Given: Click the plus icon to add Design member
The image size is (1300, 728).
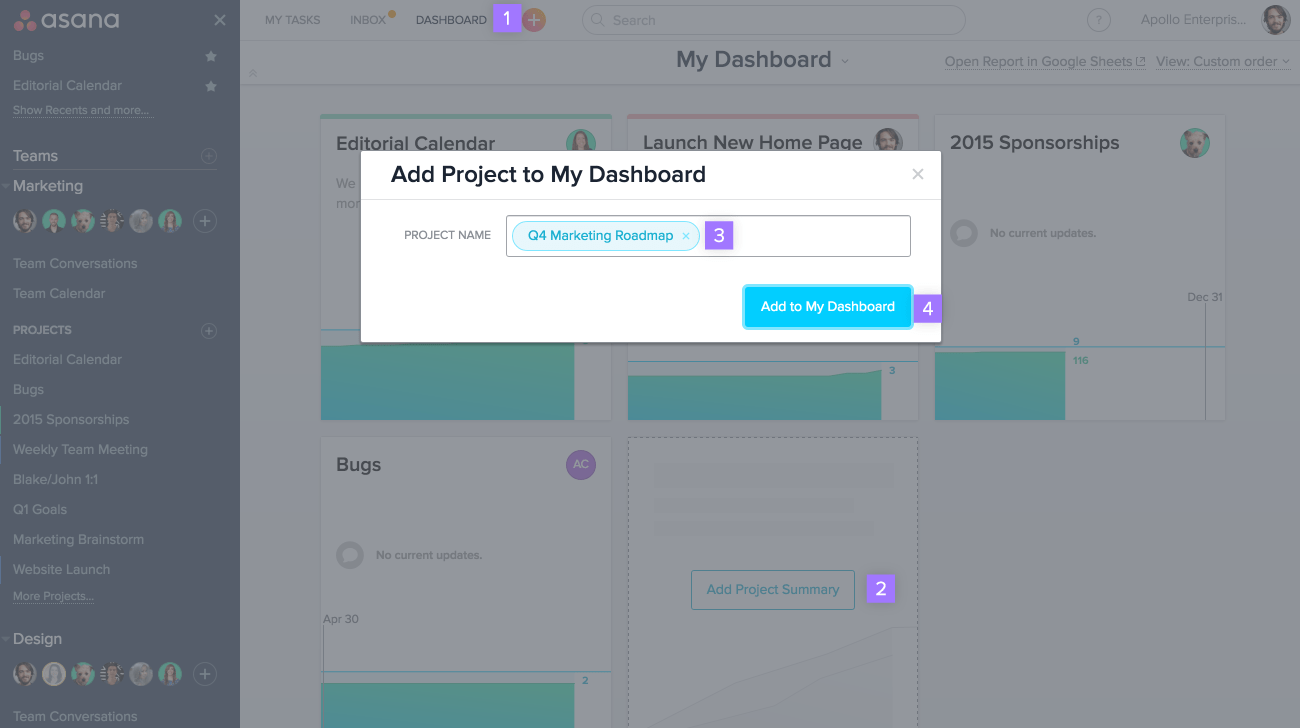Looking at the screenshot, I should 205,674.
